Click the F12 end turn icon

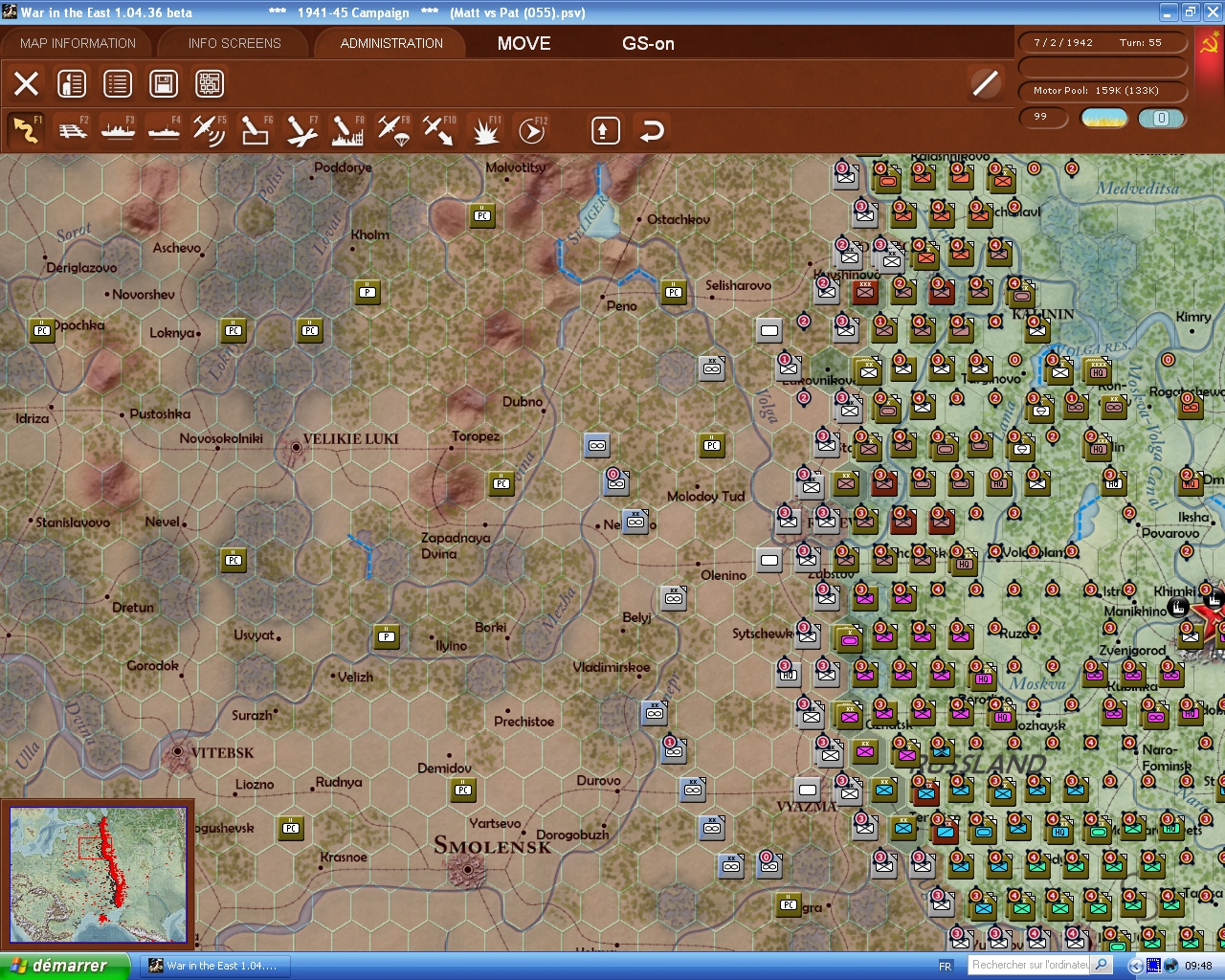[x=531, y=130]
